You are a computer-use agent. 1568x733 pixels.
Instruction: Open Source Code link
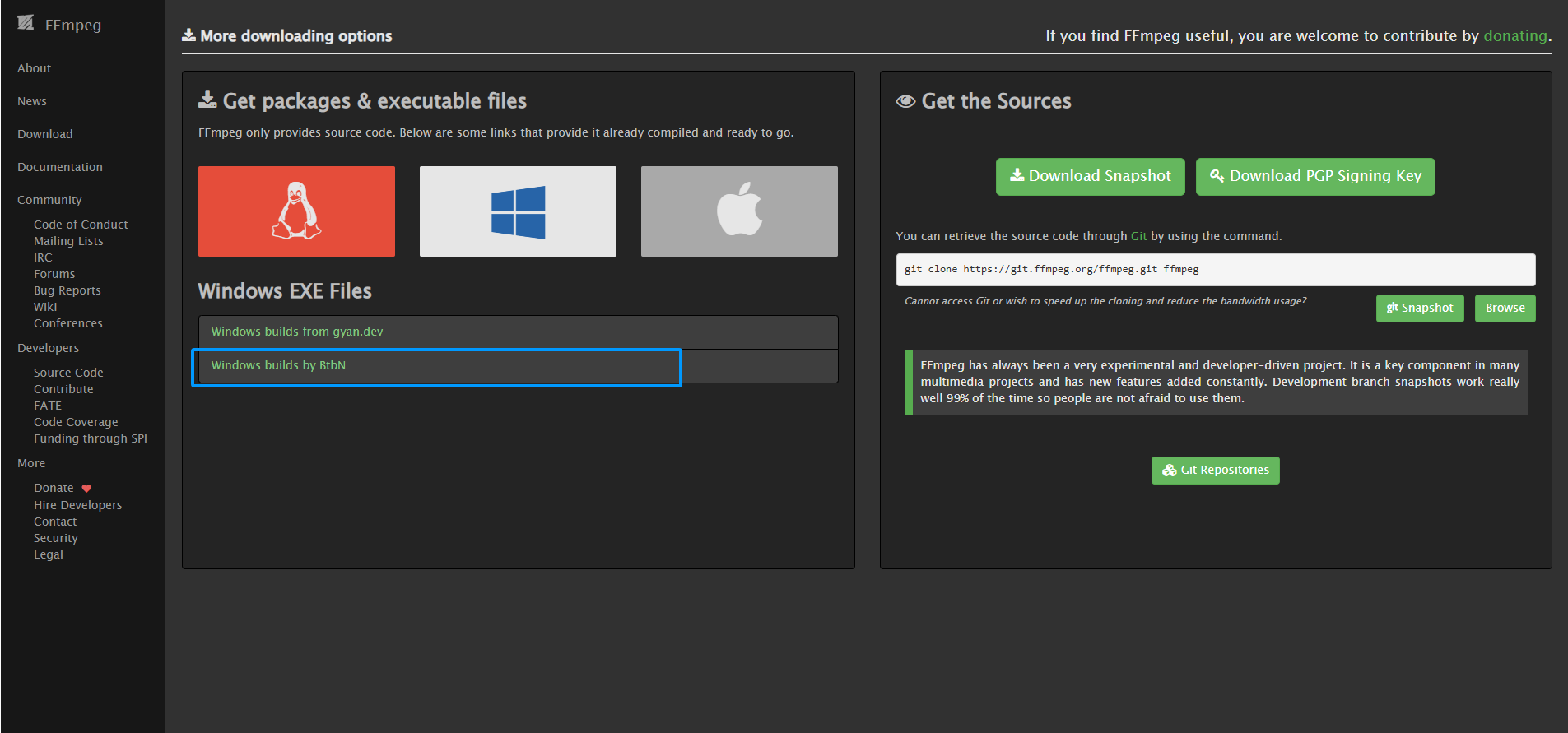(x=68, y=373)
